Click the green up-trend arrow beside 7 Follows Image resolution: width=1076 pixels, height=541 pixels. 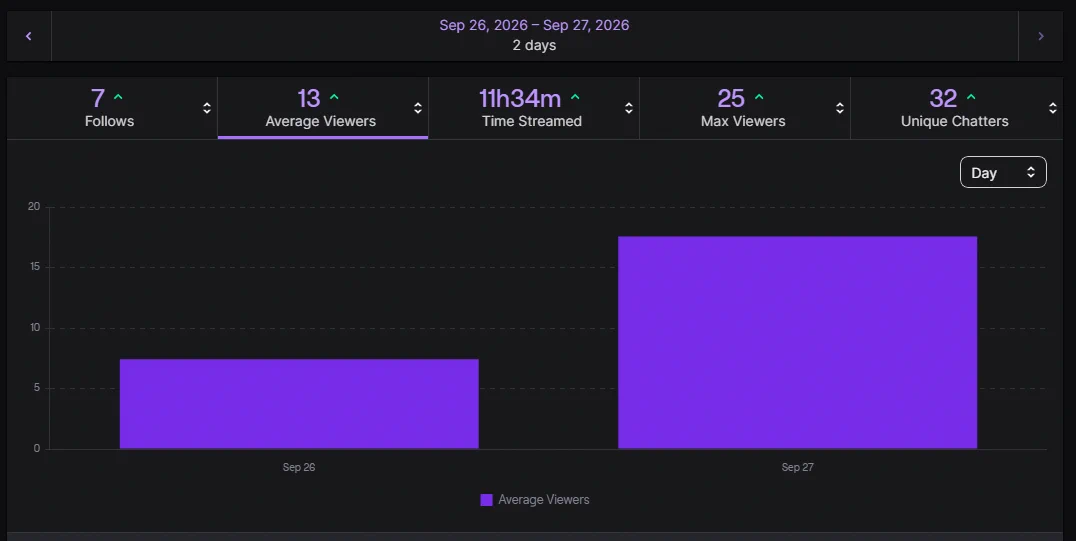coord(118,97)
